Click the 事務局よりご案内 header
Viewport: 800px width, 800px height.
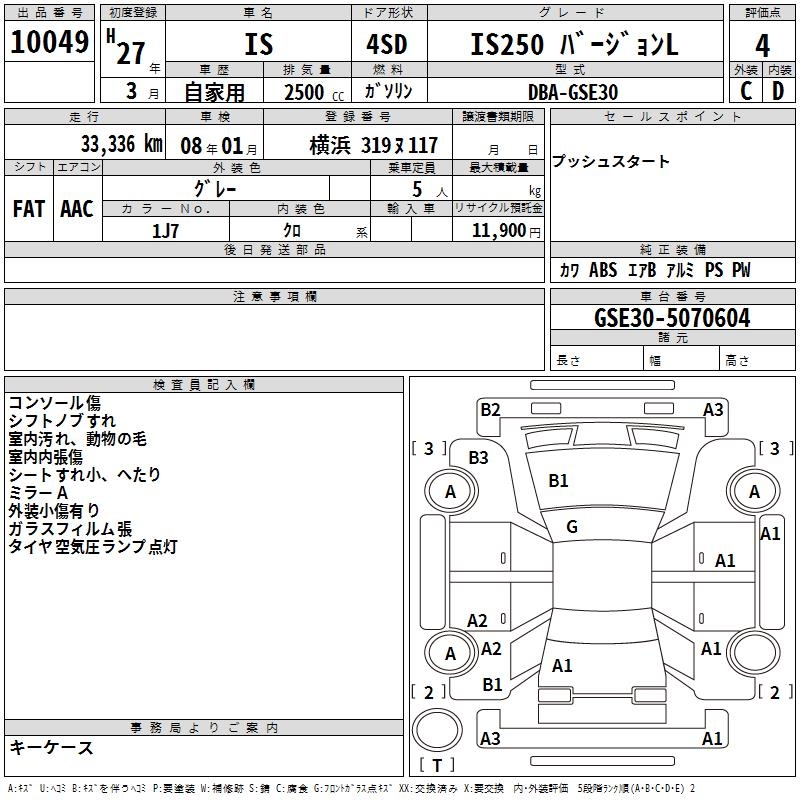(x=204, y=728)
